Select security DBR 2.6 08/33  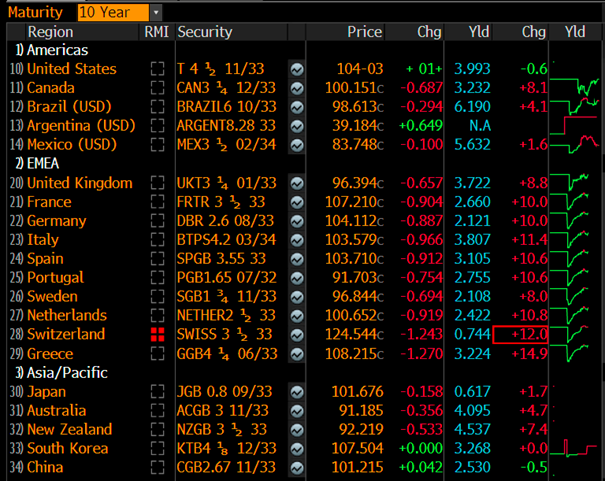225,221
